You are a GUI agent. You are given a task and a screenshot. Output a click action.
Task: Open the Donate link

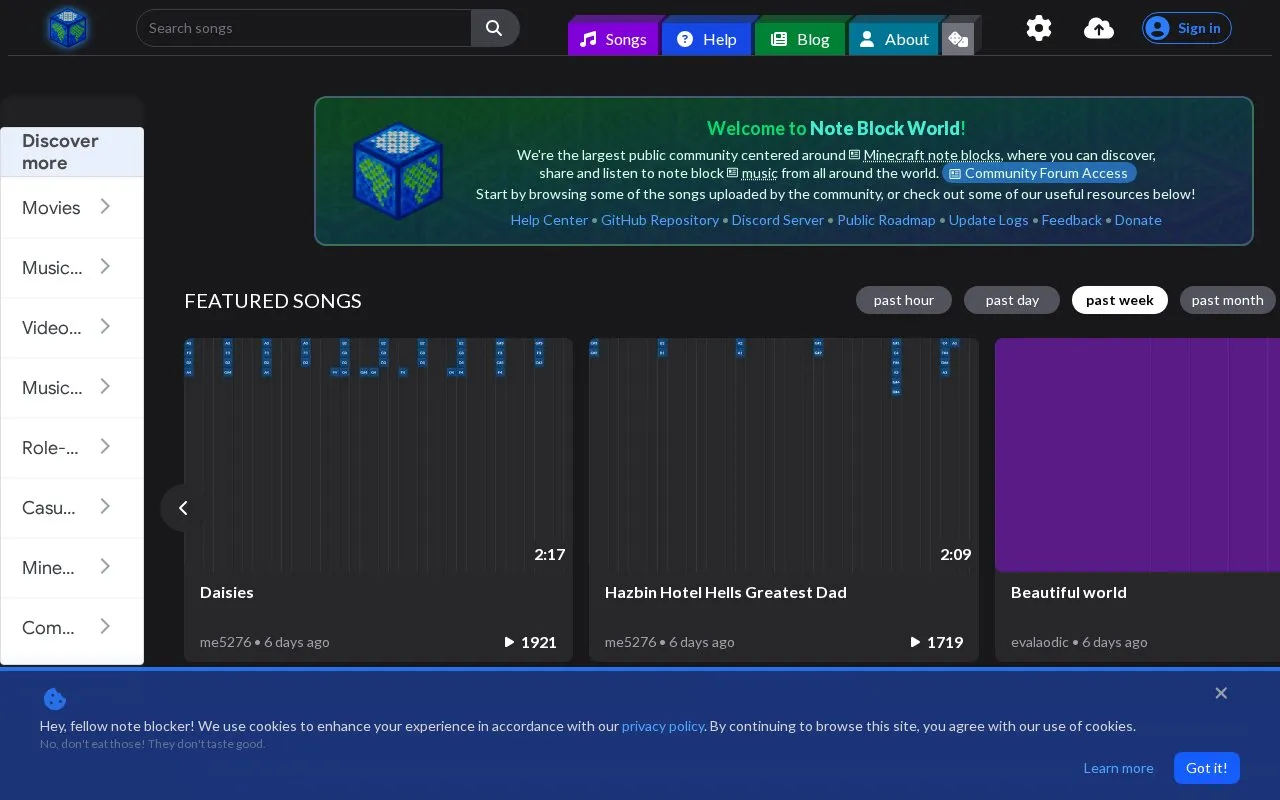pyautogui.click(x=1138, y=220)
